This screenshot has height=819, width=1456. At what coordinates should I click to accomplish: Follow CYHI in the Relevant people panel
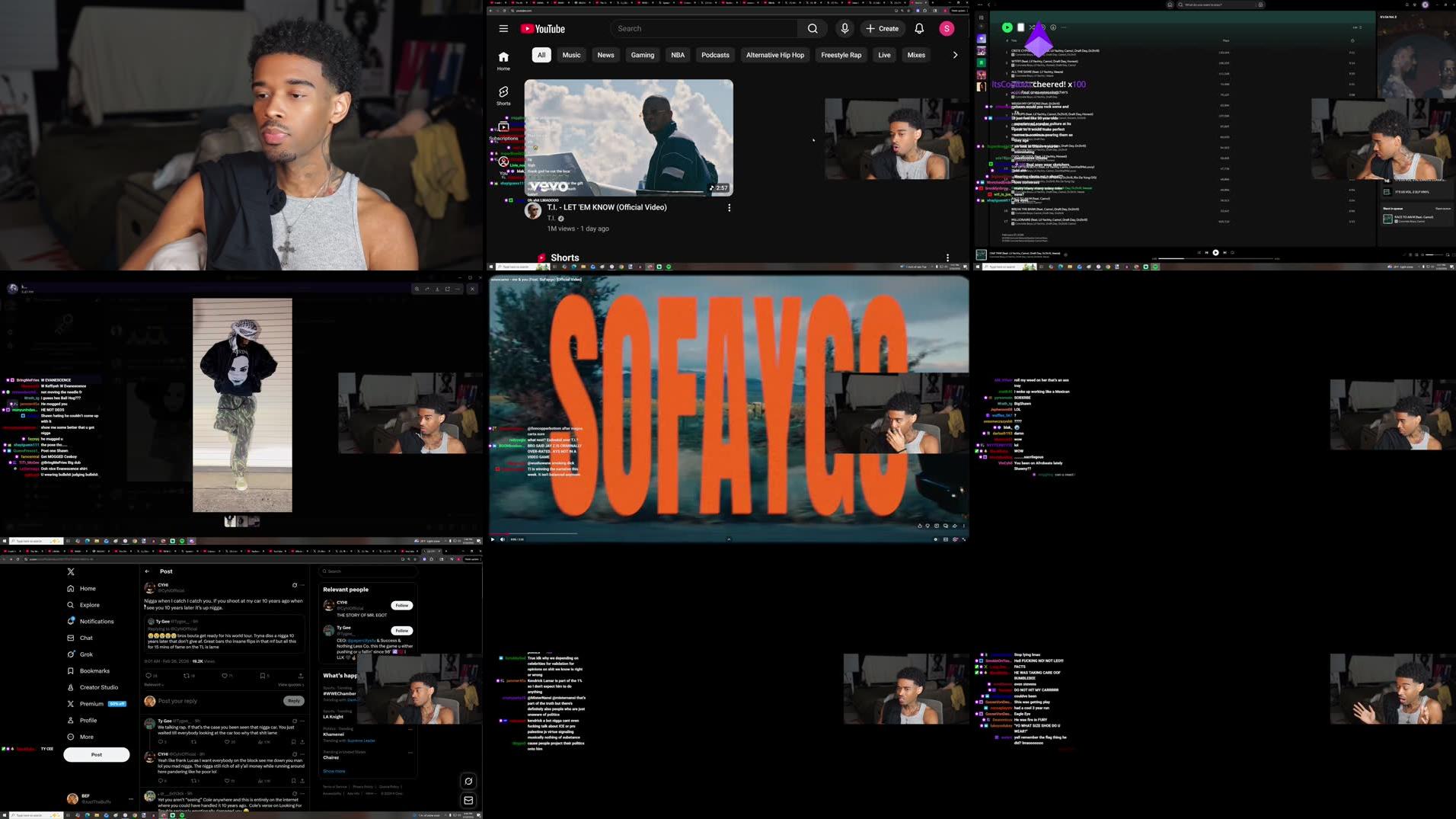tap(401, 605)
